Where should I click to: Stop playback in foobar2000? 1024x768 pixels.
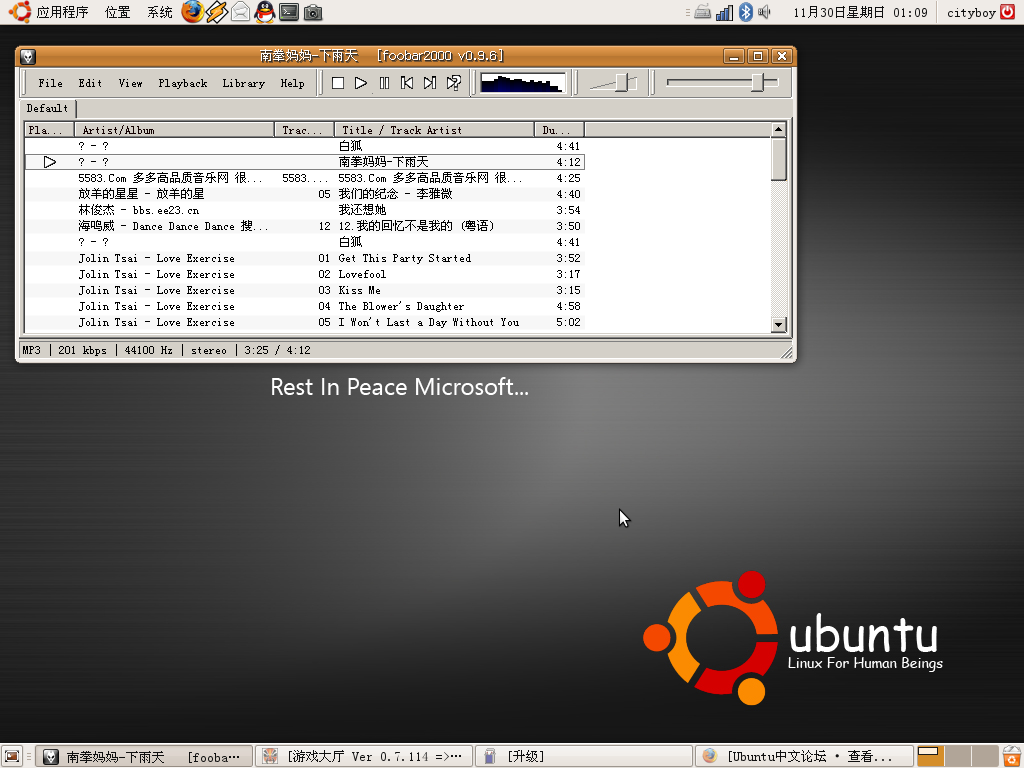(338, 83)
